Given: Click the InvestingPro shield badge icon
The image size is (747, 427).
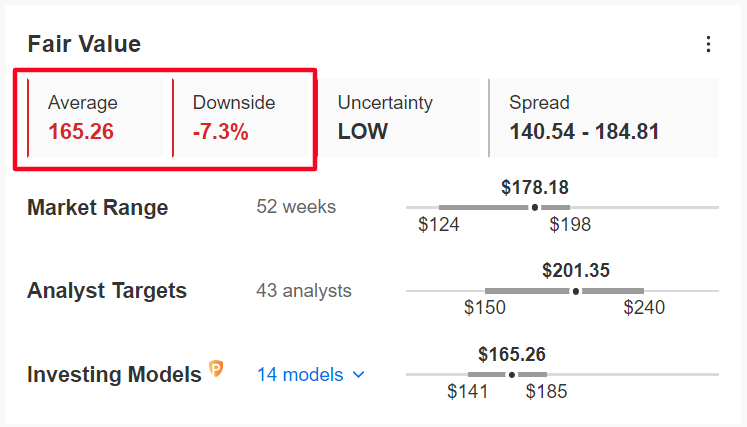Looking at the screenshot, I should click(216, 369).
